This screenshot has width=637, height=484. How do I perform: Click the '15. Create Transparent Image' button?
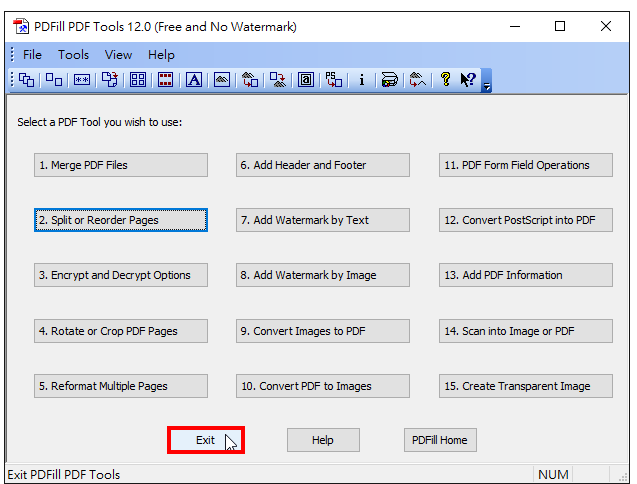[x=526, y=386]
